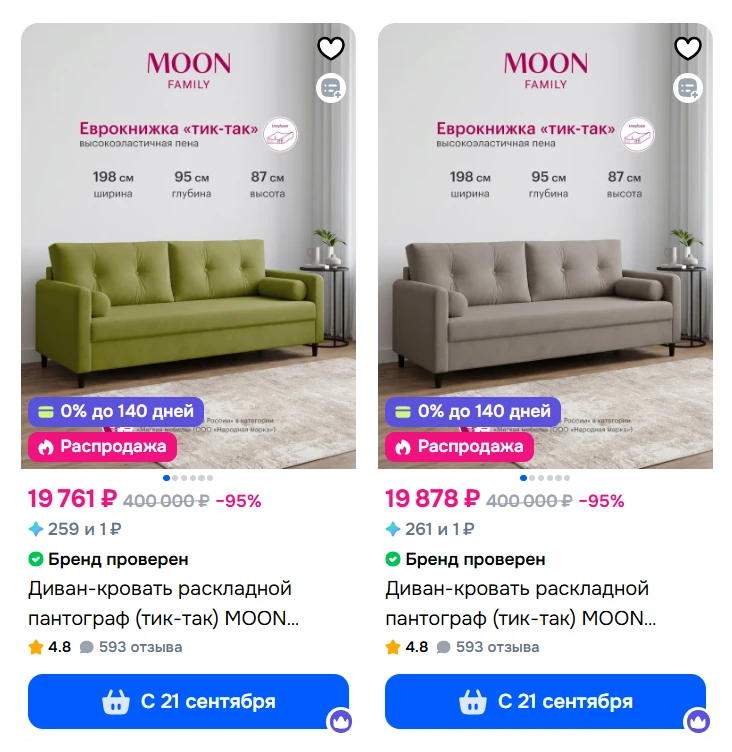Click the gray sofa product image
This screenshot has height=752, width=732.
[x=545, y=246]
